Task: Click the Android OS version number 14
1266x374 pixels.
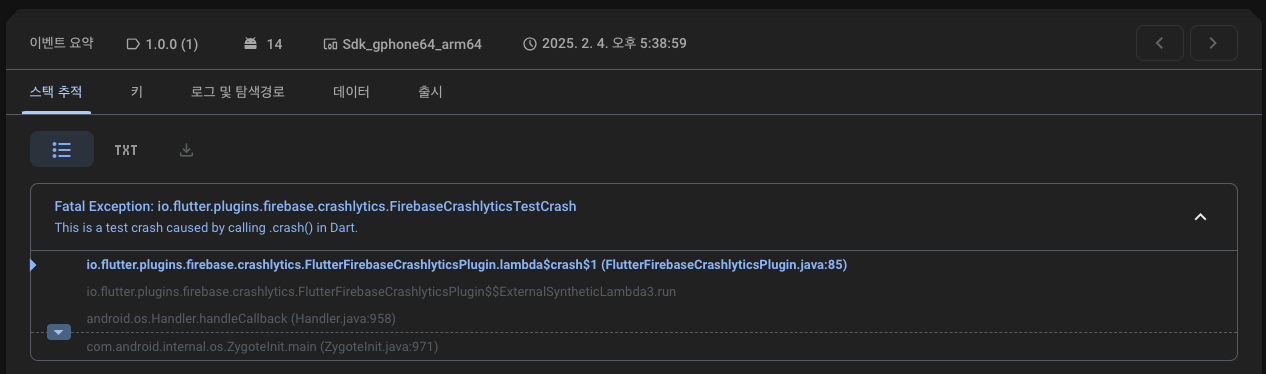Action: (274, 44)
